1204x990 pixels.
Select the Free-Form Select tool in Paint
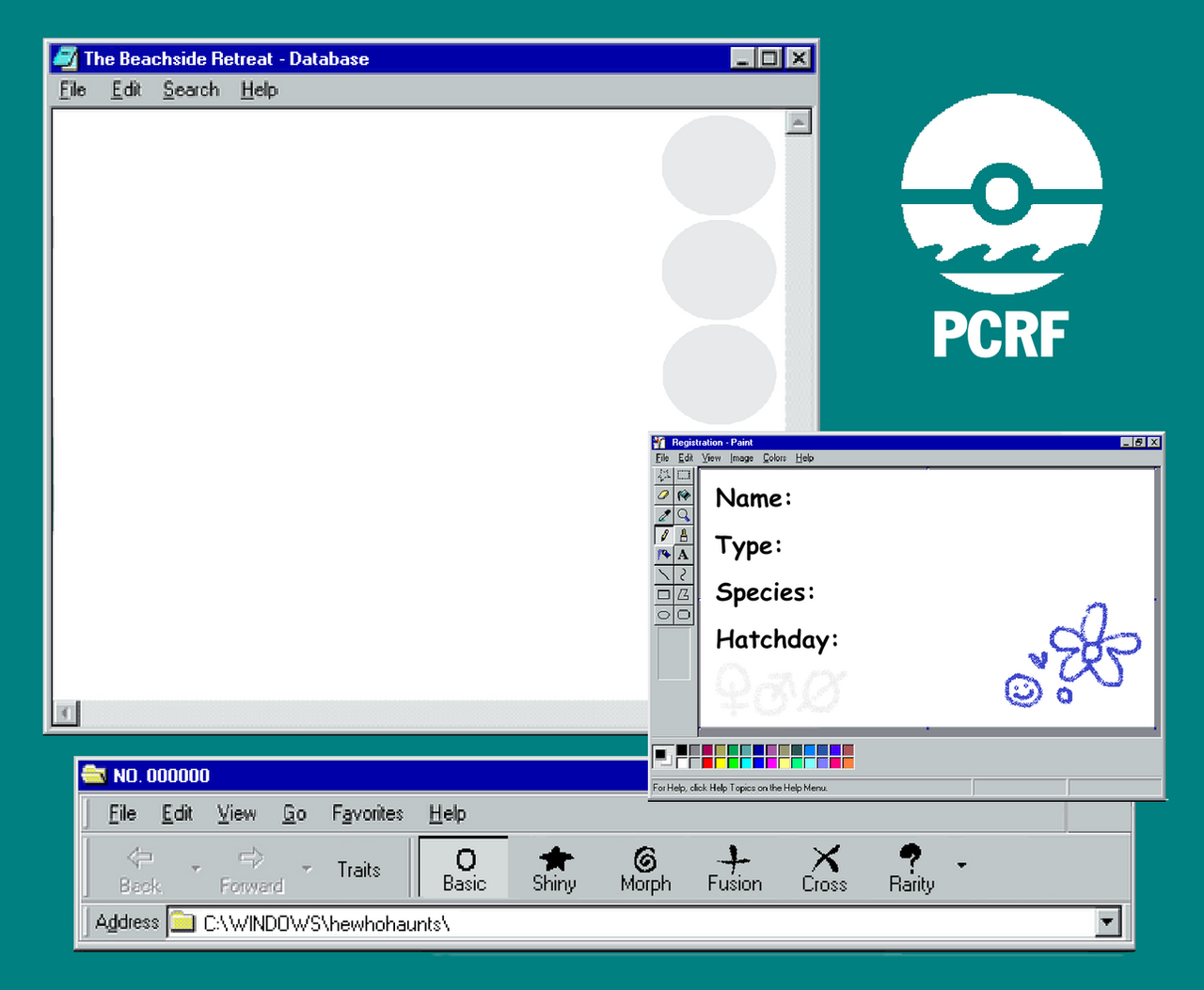click(x=664, y=476)
